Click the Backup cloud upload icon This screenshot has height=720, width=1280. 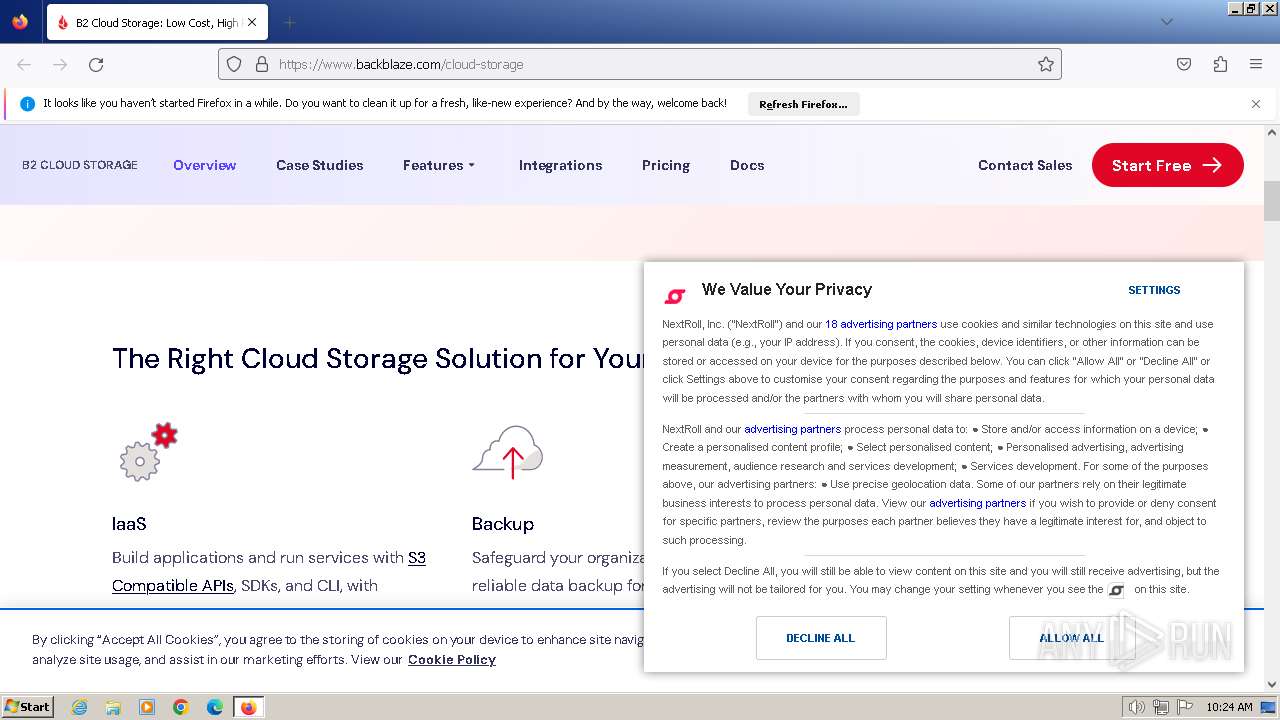(x=508, y=452)
